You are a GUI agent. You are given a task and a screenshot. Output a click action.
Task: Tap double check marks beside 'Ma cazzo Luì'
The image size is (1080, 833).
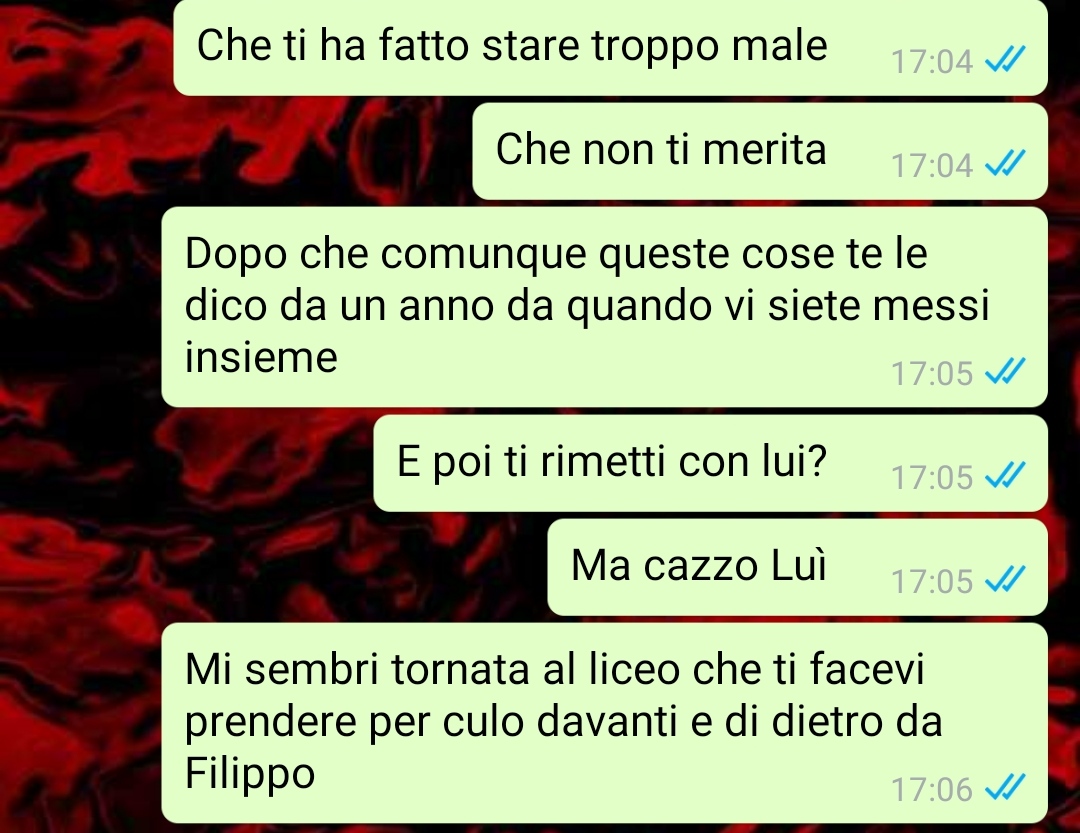(1006, 579)
